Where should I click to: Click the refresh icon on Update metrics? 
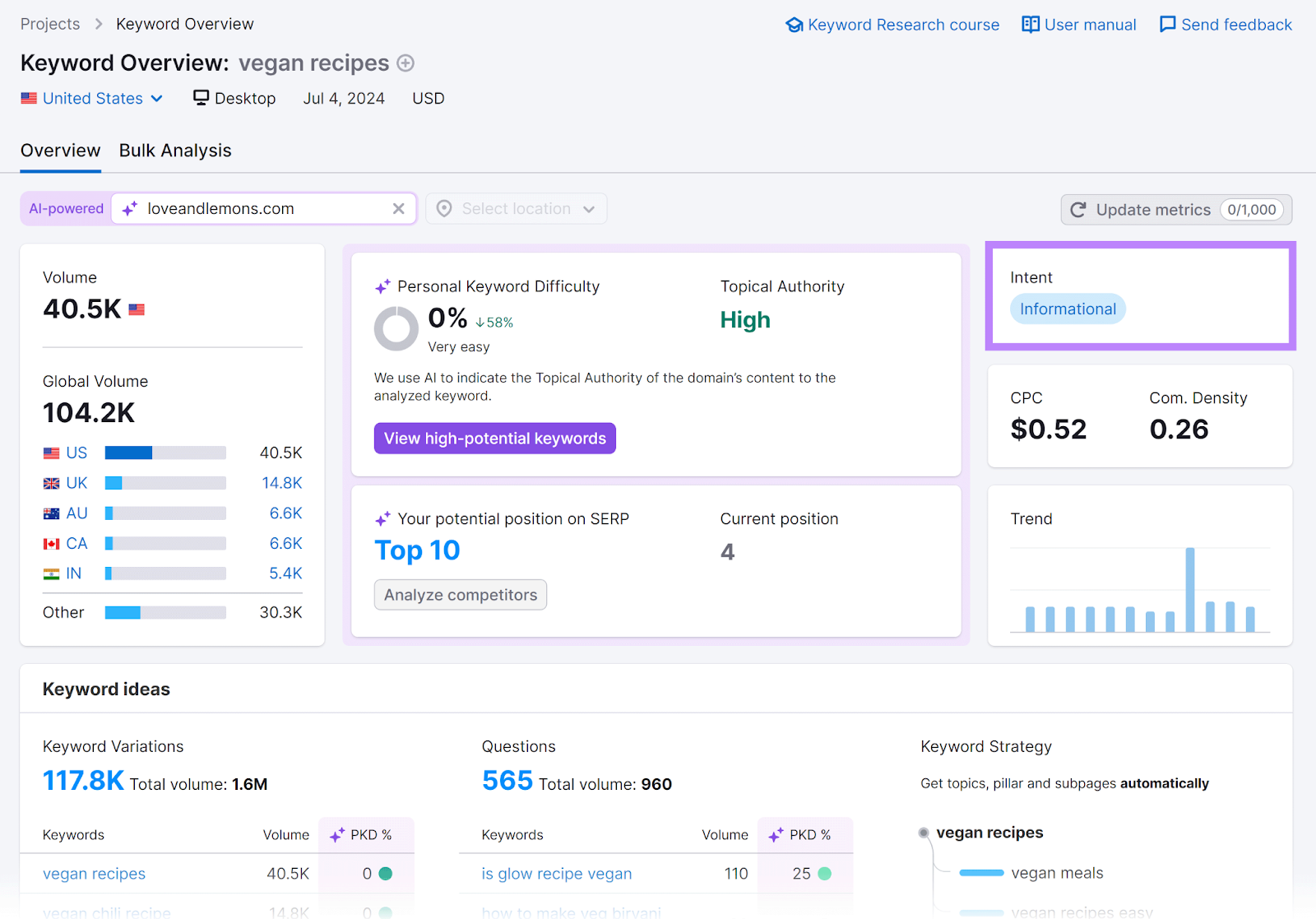(1078, 209)
